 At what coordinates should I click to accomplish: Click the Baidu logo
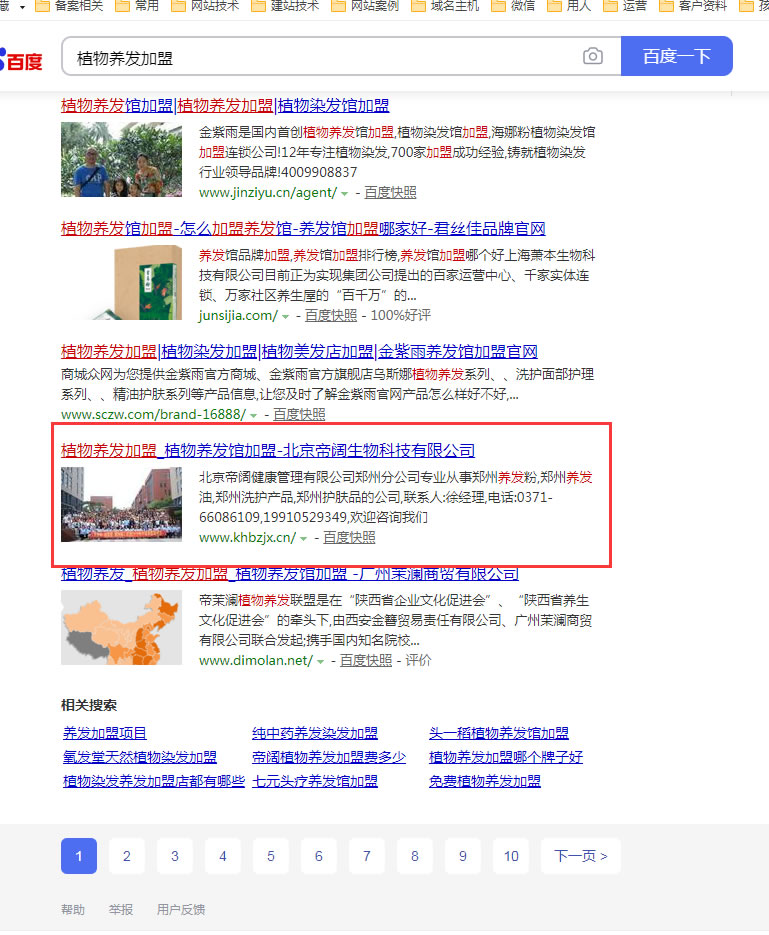[x=21, y=60]
